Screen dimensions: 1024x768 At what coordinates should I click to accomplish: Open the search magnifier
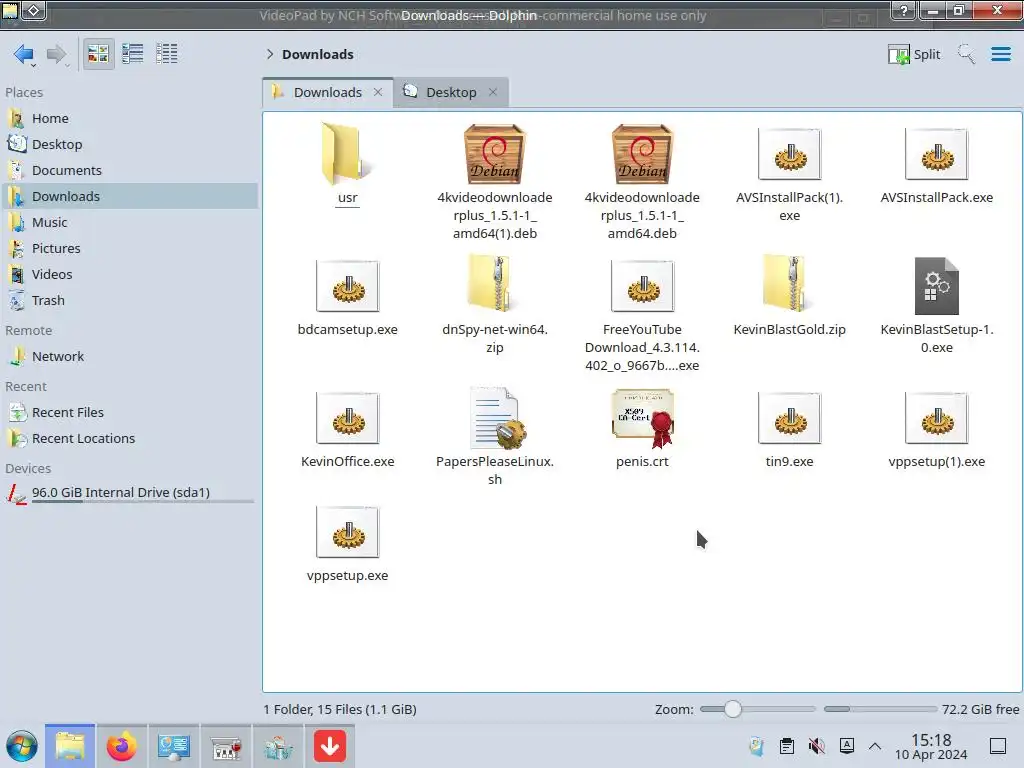[966, 54]
